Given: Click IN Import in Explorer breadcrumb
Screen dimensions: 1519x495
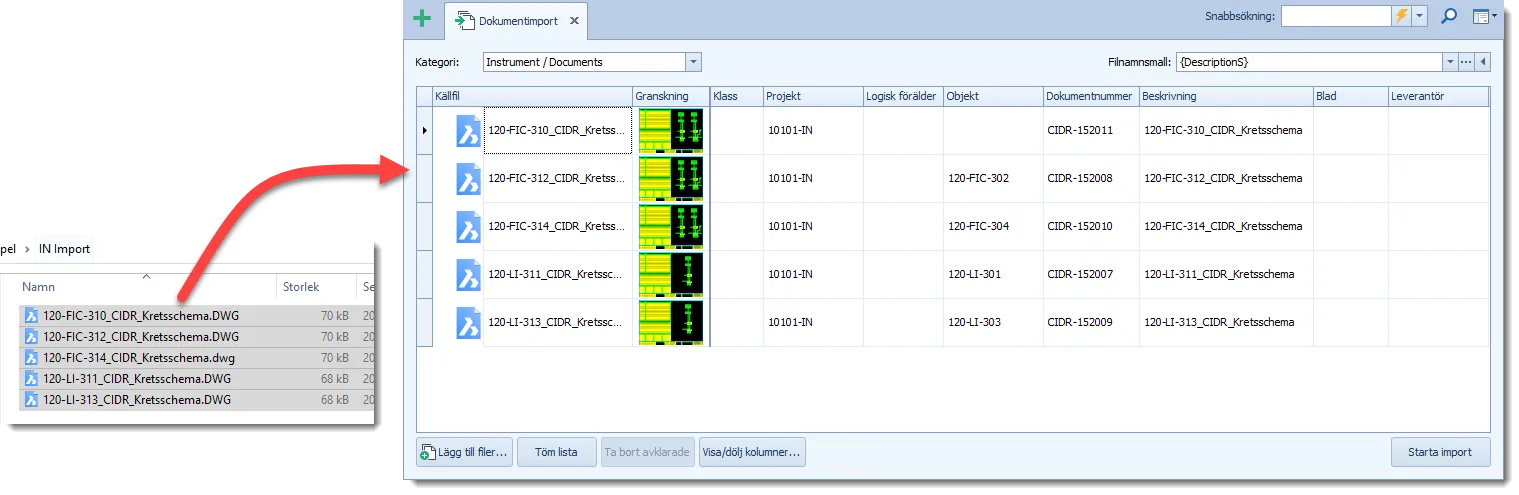Looking at the screenshot, I should 64,249.
